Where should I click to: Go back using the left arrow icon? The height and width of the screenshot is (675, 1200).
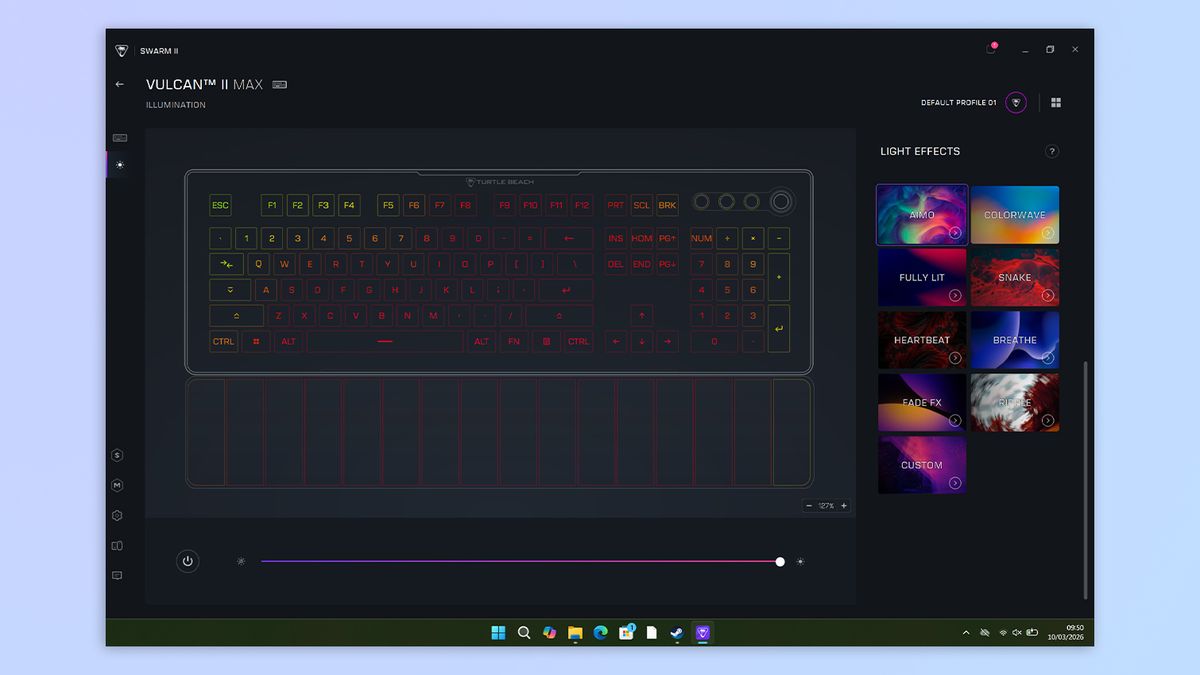click(x=120, y=85)
